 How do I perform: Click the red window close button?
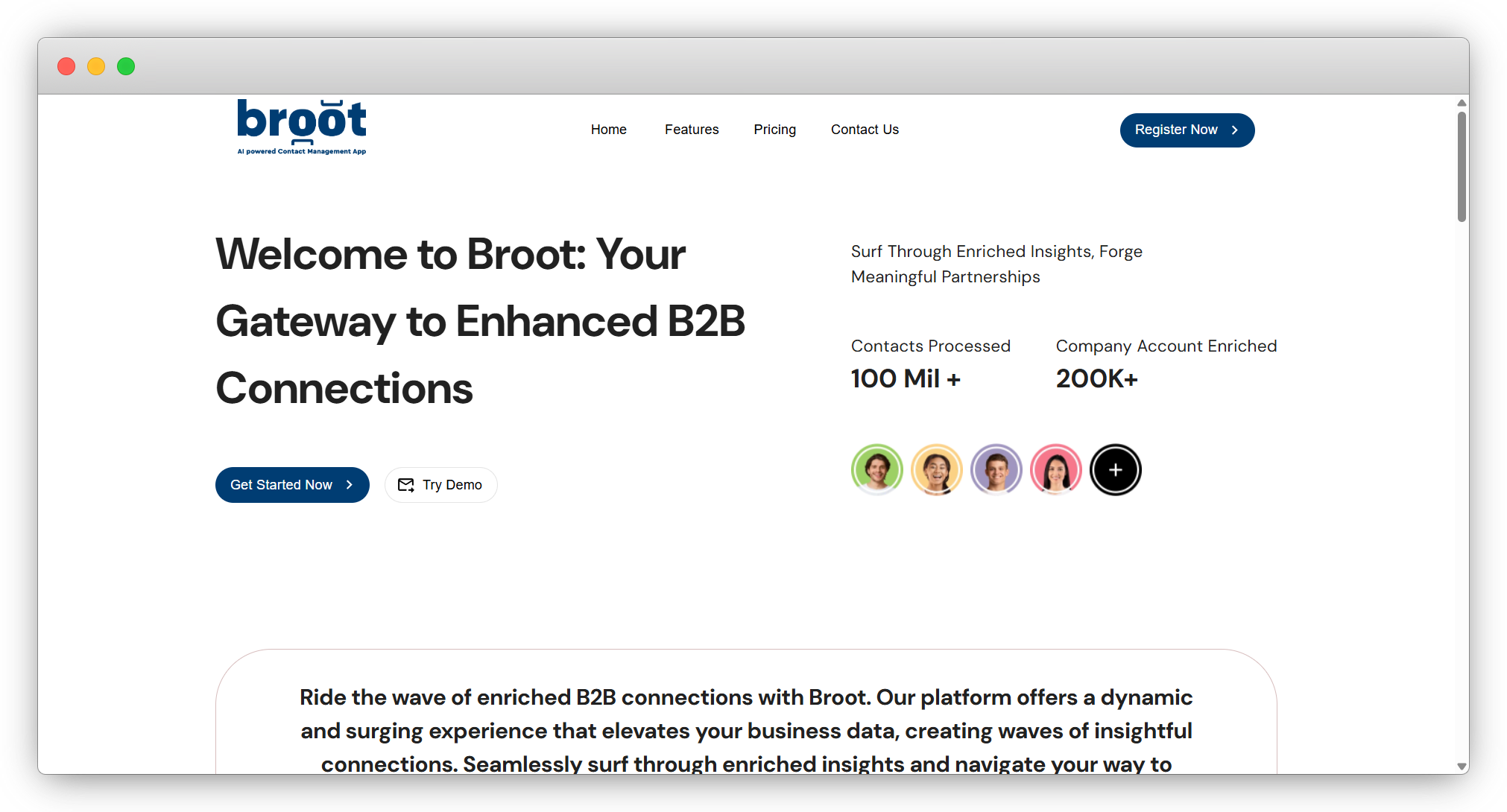click(x=66, y=66)
